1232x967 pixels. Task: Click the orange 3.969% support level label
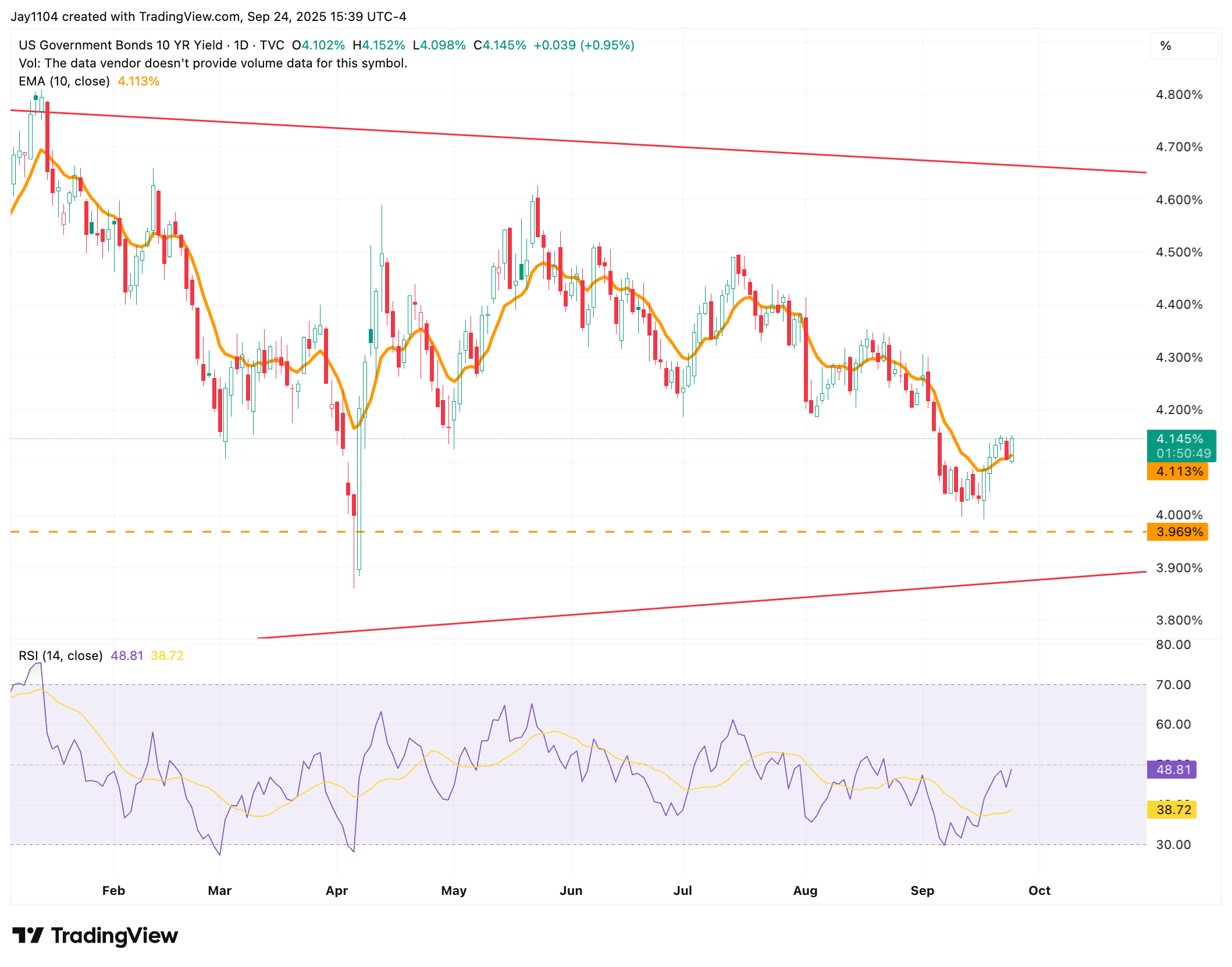(x=1178, y=532)
